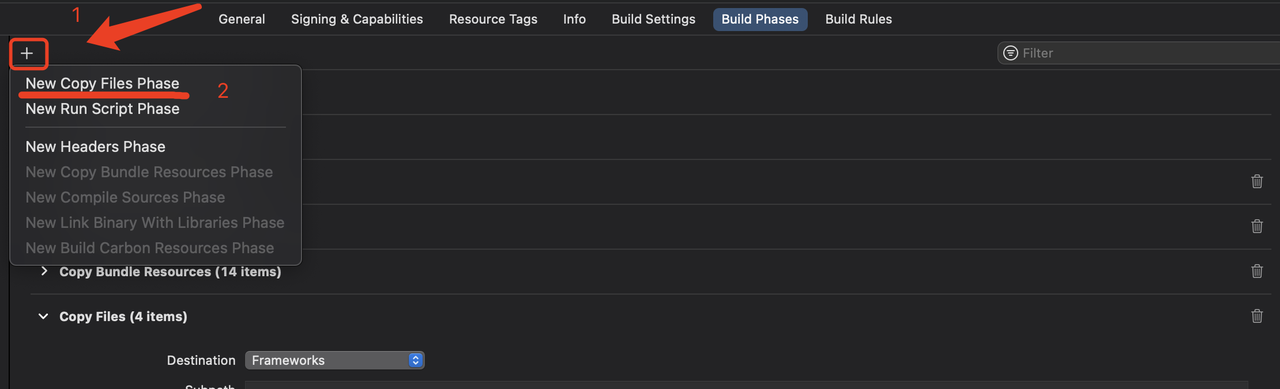The image size is (1280, 389).
Task: Delete the Copy Bundle Resources phase via trash
Action: point(1257,271)
